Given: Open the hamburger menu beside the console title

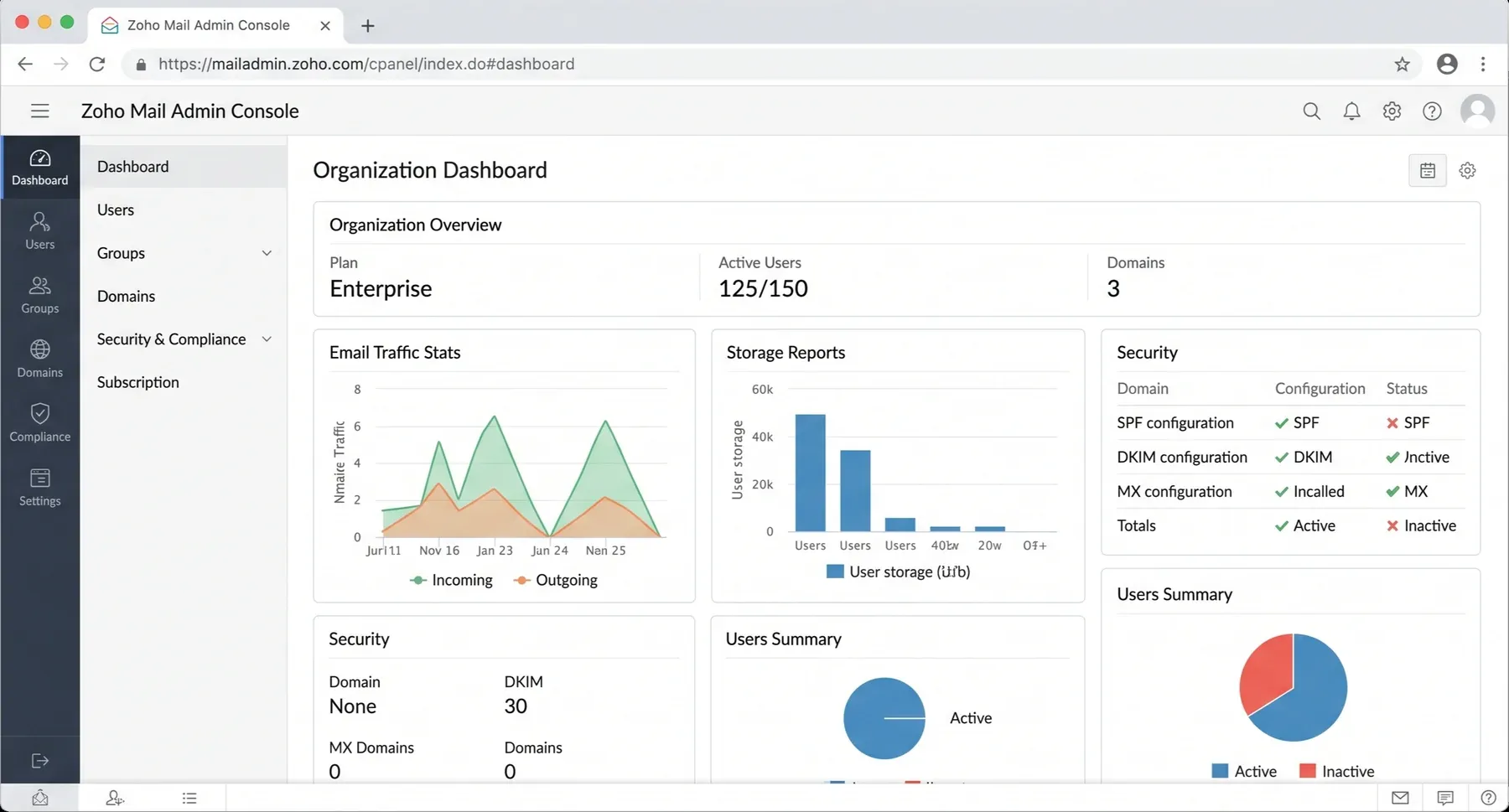Looking at the screenshot, I should pos(39,111).
